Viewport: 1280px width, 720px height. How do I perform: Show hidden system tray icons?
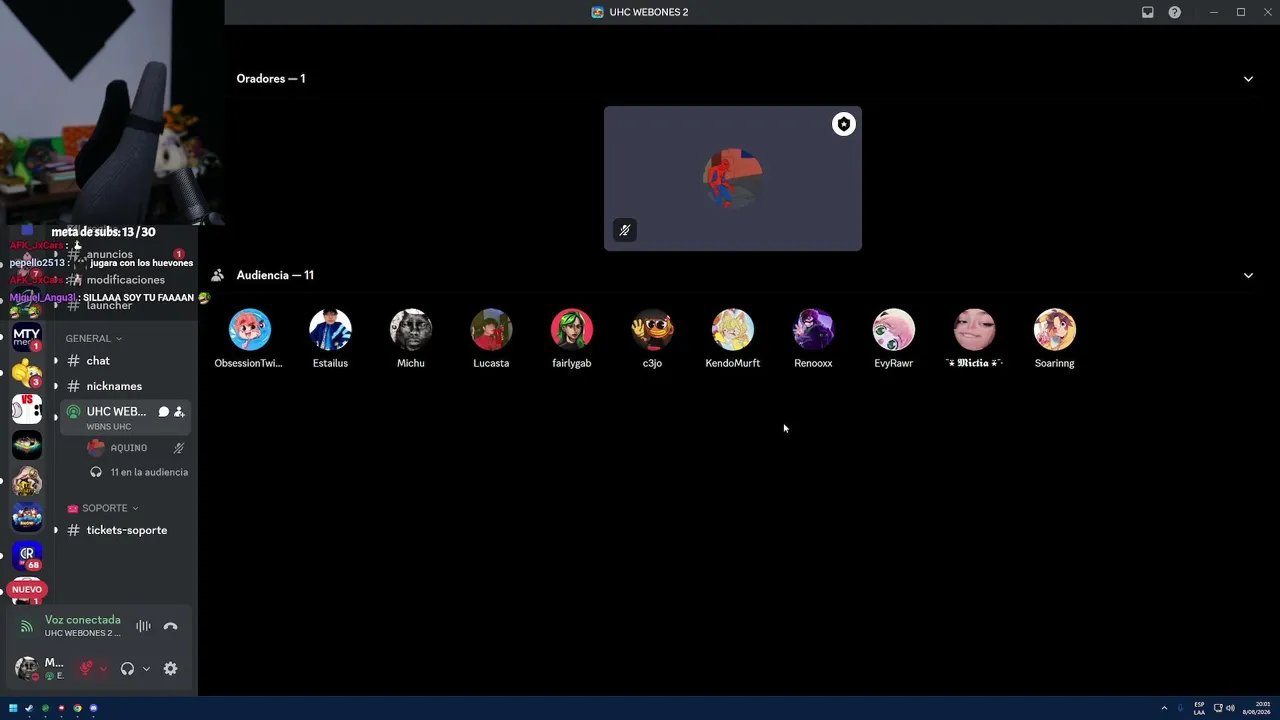tap(1164, 708)
